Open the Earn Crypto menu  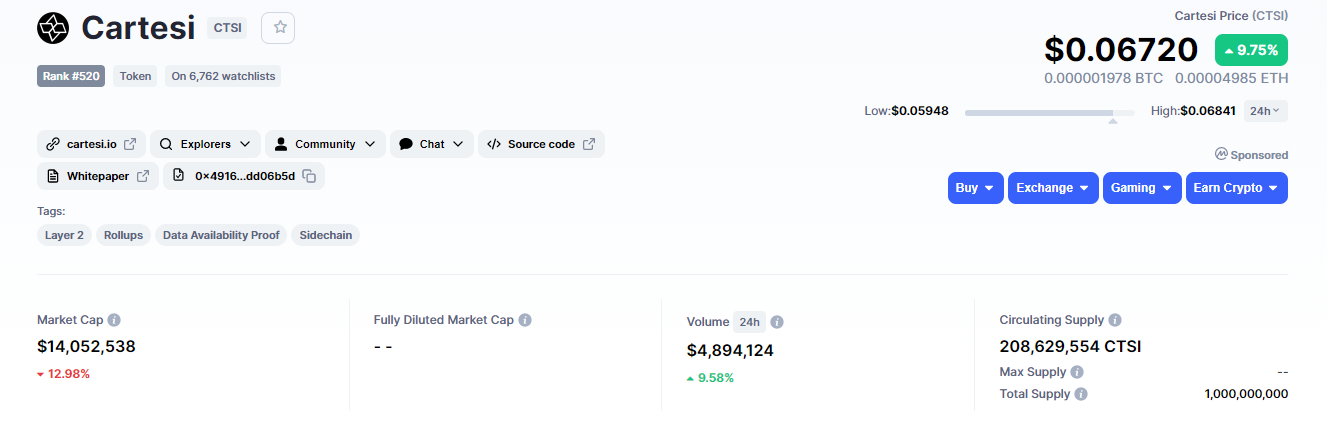click(1236, 188)
